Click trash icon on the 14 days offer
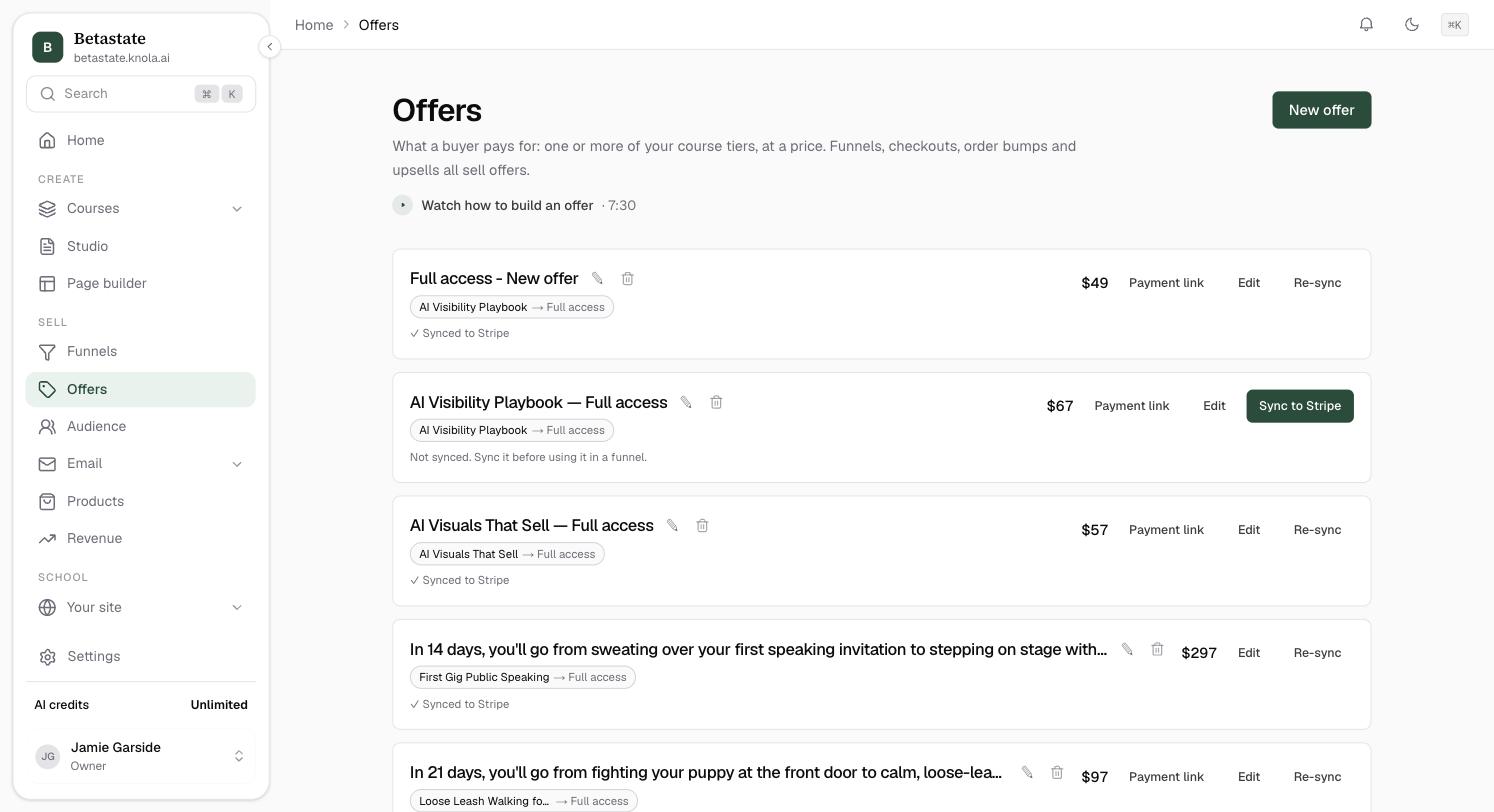1494x812 pixels. pos(1157,649)
